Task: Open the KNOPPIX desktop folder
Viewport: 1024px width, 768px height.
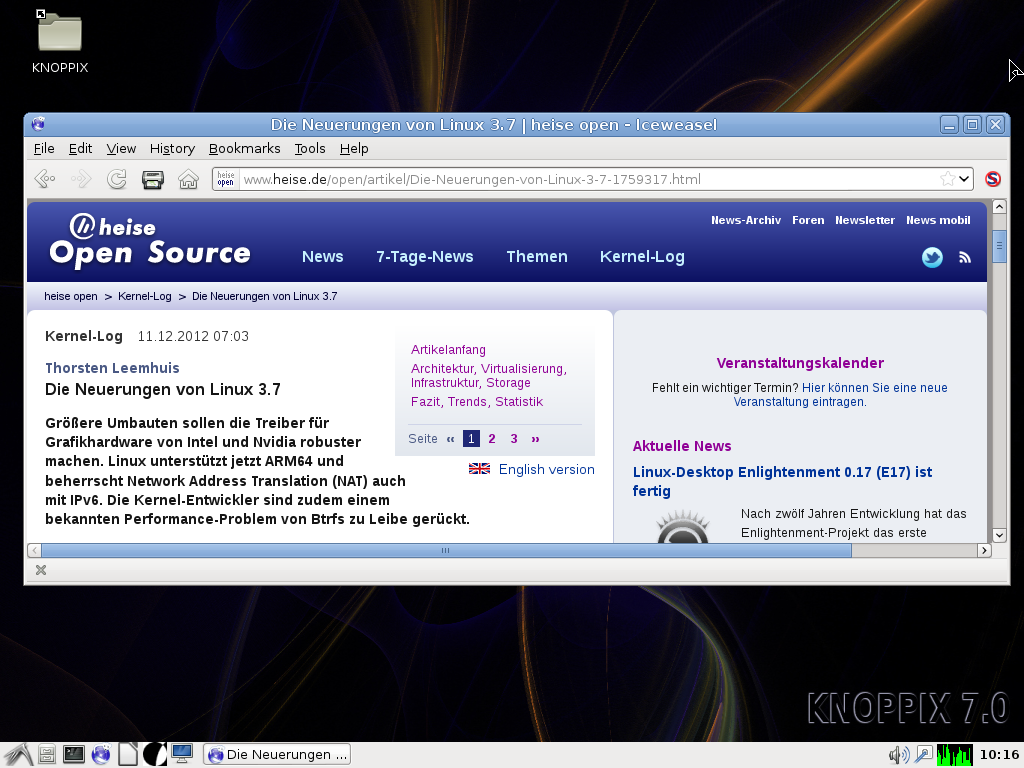Action: (x=59, y=41)
